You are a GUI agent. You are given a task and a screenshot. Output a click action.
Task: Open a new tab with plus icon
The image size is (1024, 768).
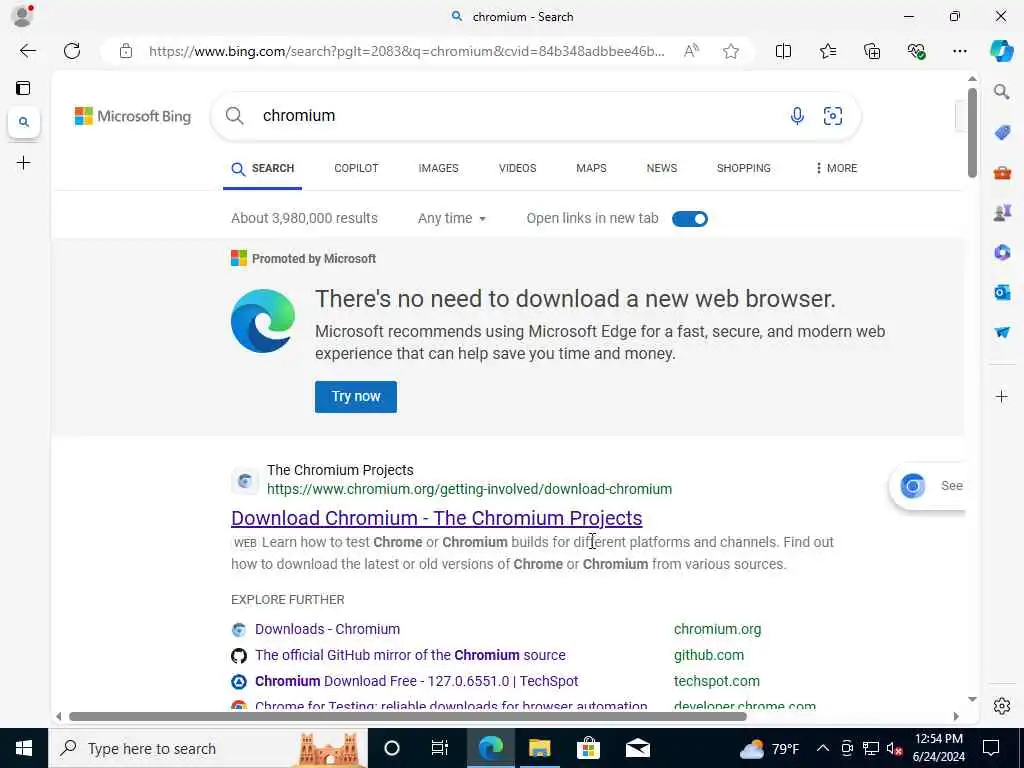pos(24,163)
